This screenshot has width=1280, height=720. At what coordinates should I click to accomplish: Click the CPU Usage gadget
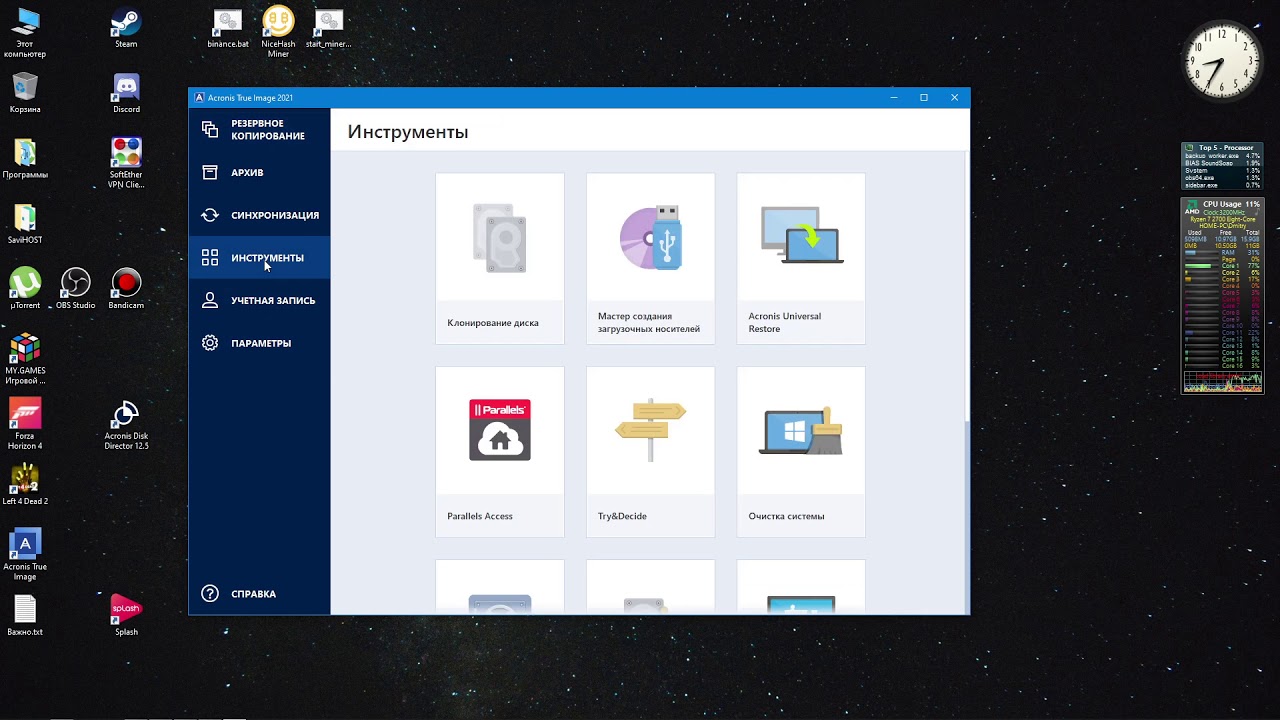click(1222, 295)
